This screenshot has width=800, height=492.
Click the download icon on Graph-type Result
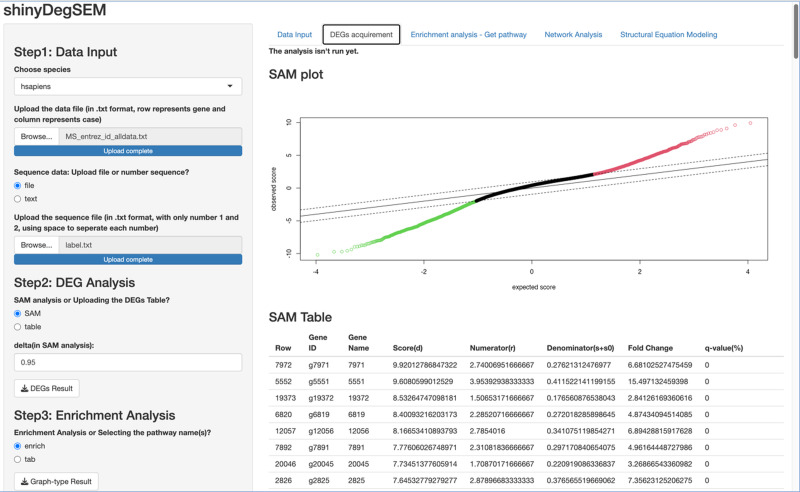(24, 481)
